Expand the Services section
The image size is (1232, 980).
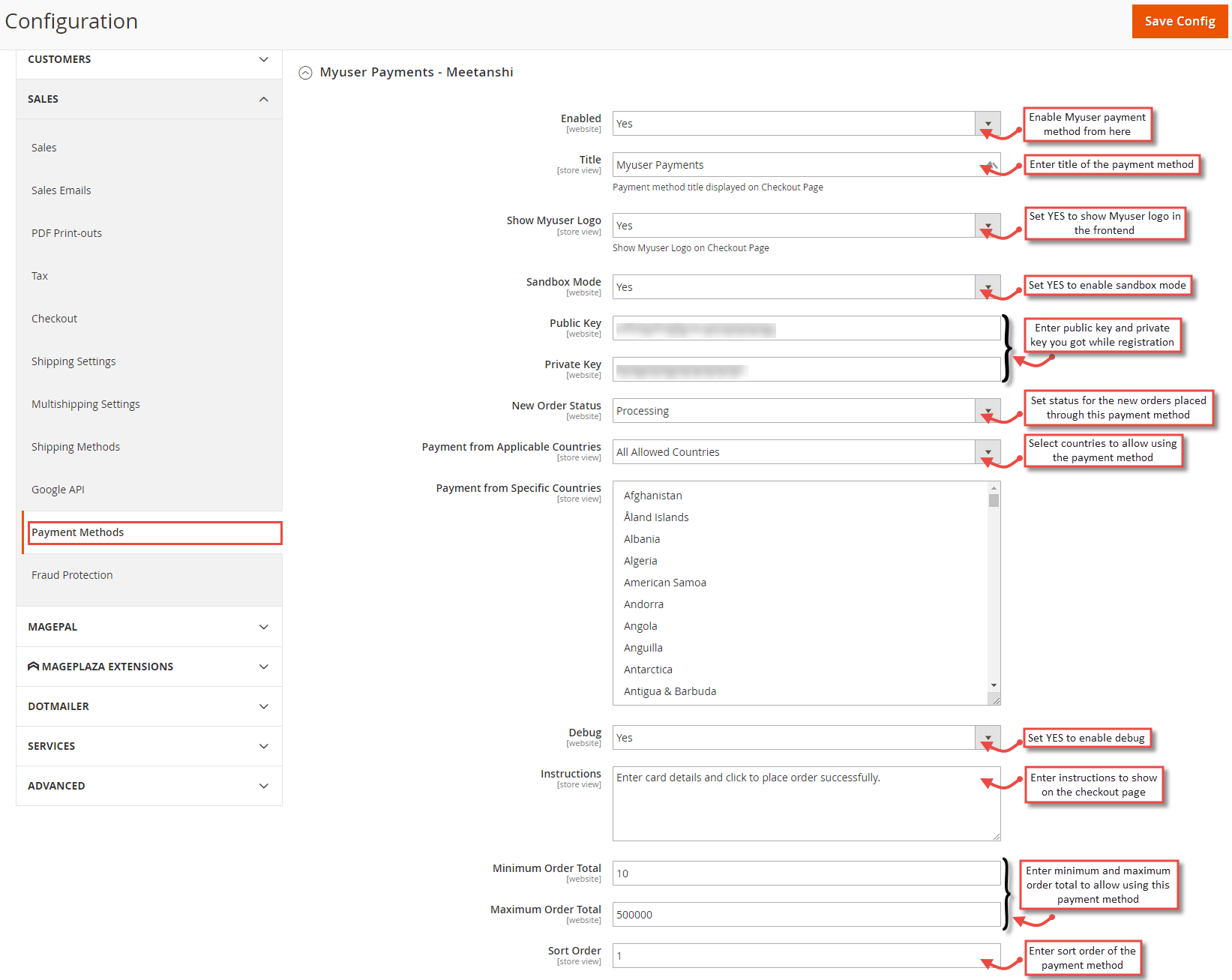point(149,746)
